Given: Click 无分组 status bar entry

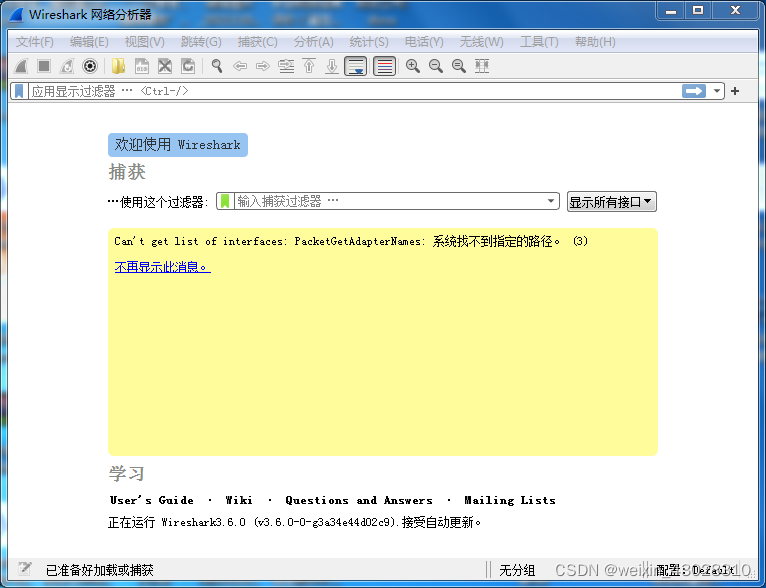Looking at the screenshot, I should tap(517, 570).
